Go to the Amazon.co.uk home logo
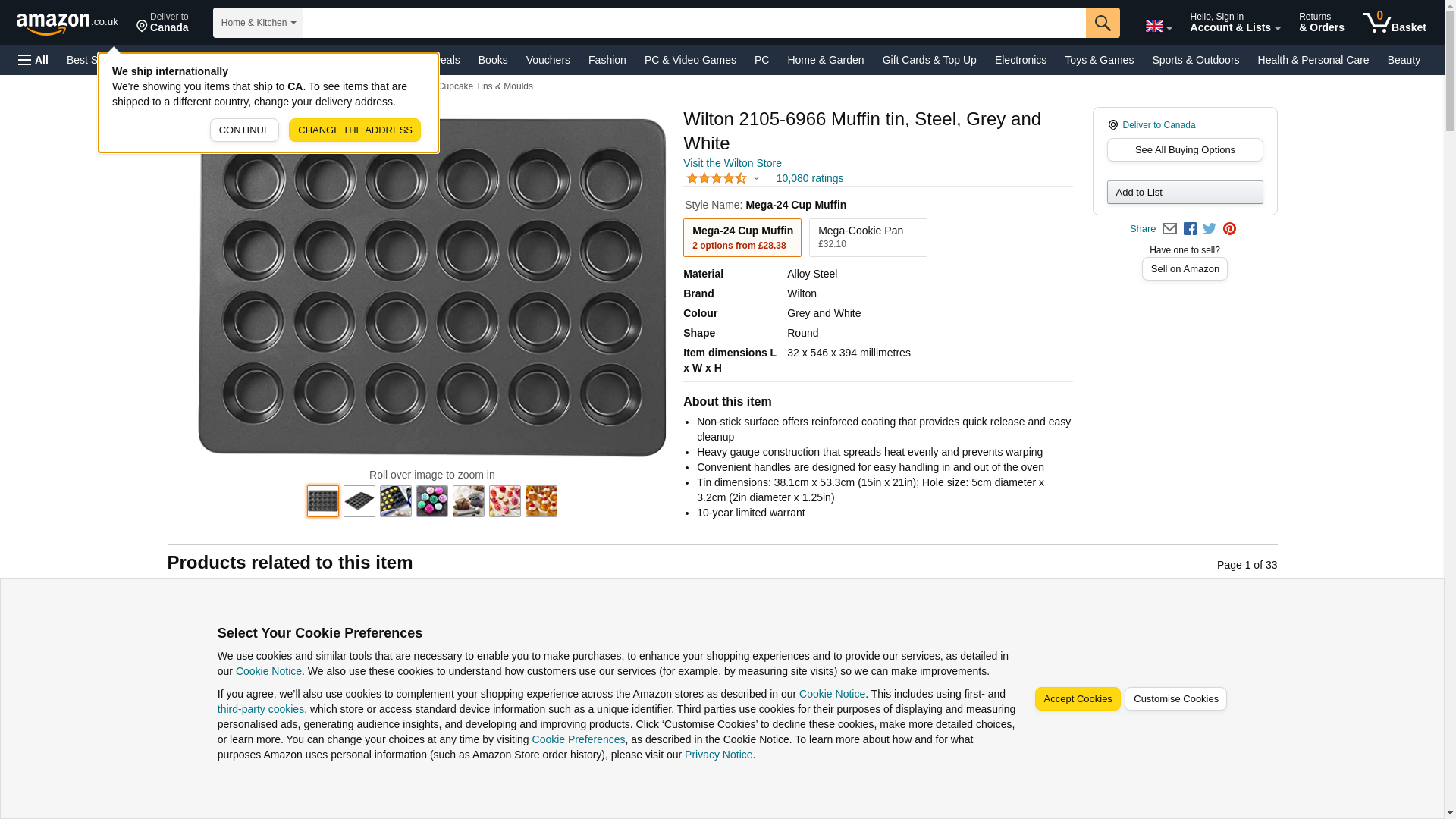This screenshot has width=1456, height=819. click(x=67, y=23)
